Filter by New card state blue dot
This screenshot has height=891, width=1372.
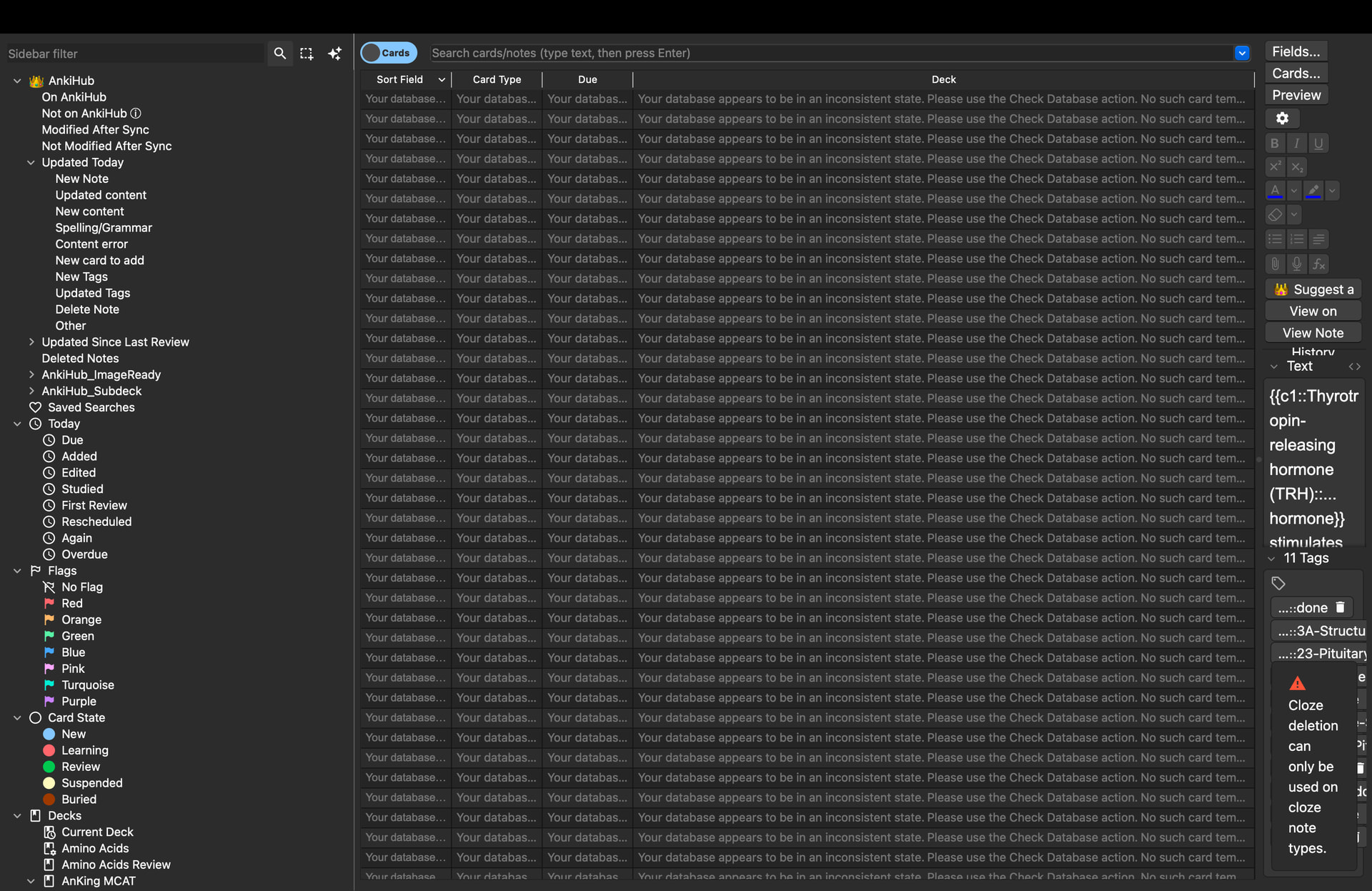click(x=49, y=734)
